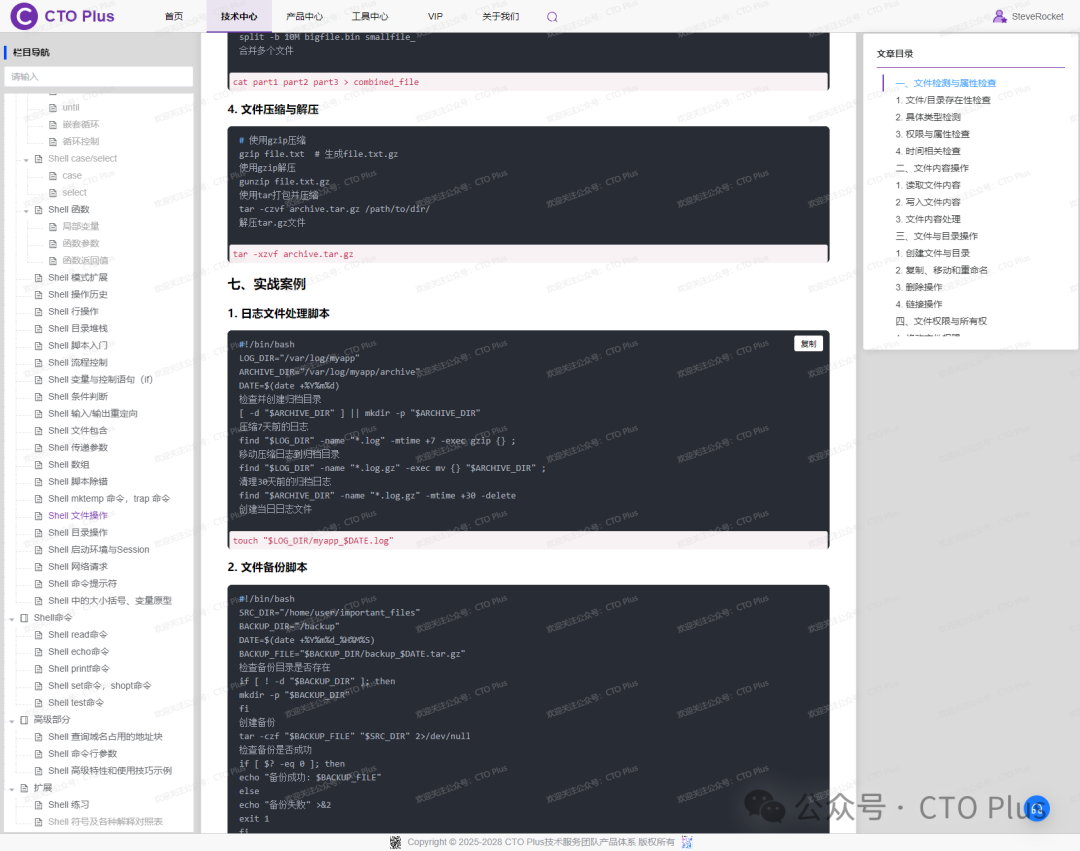The width and height of the screenshot is (1080, 851).
Task: Open 'Shell 脚本入门' in sidebar tree
Action: [x=78, y=346]
